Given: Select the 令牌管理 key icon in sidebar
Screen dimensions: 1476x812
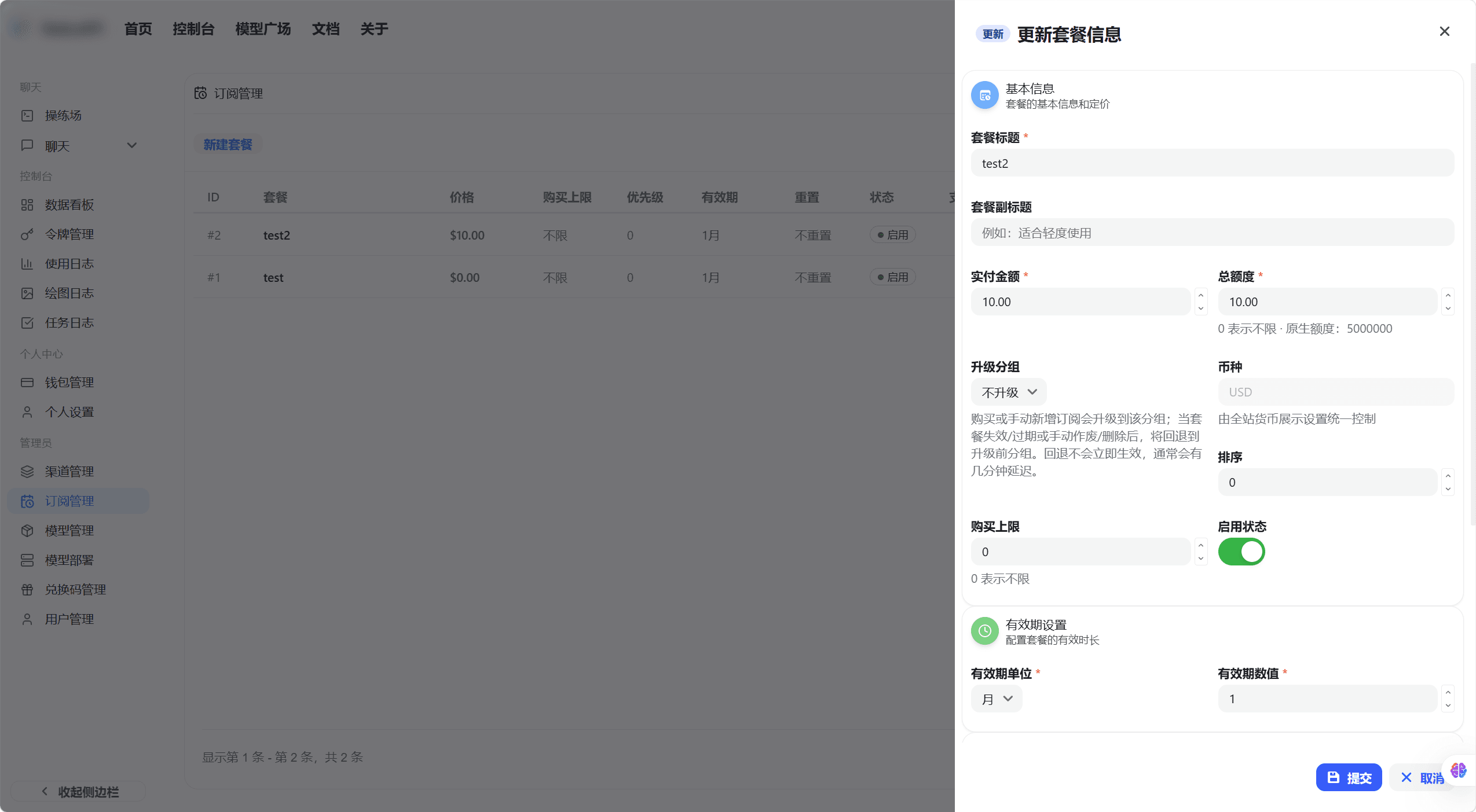Looking at the screenshot, I should click(28, 234).
